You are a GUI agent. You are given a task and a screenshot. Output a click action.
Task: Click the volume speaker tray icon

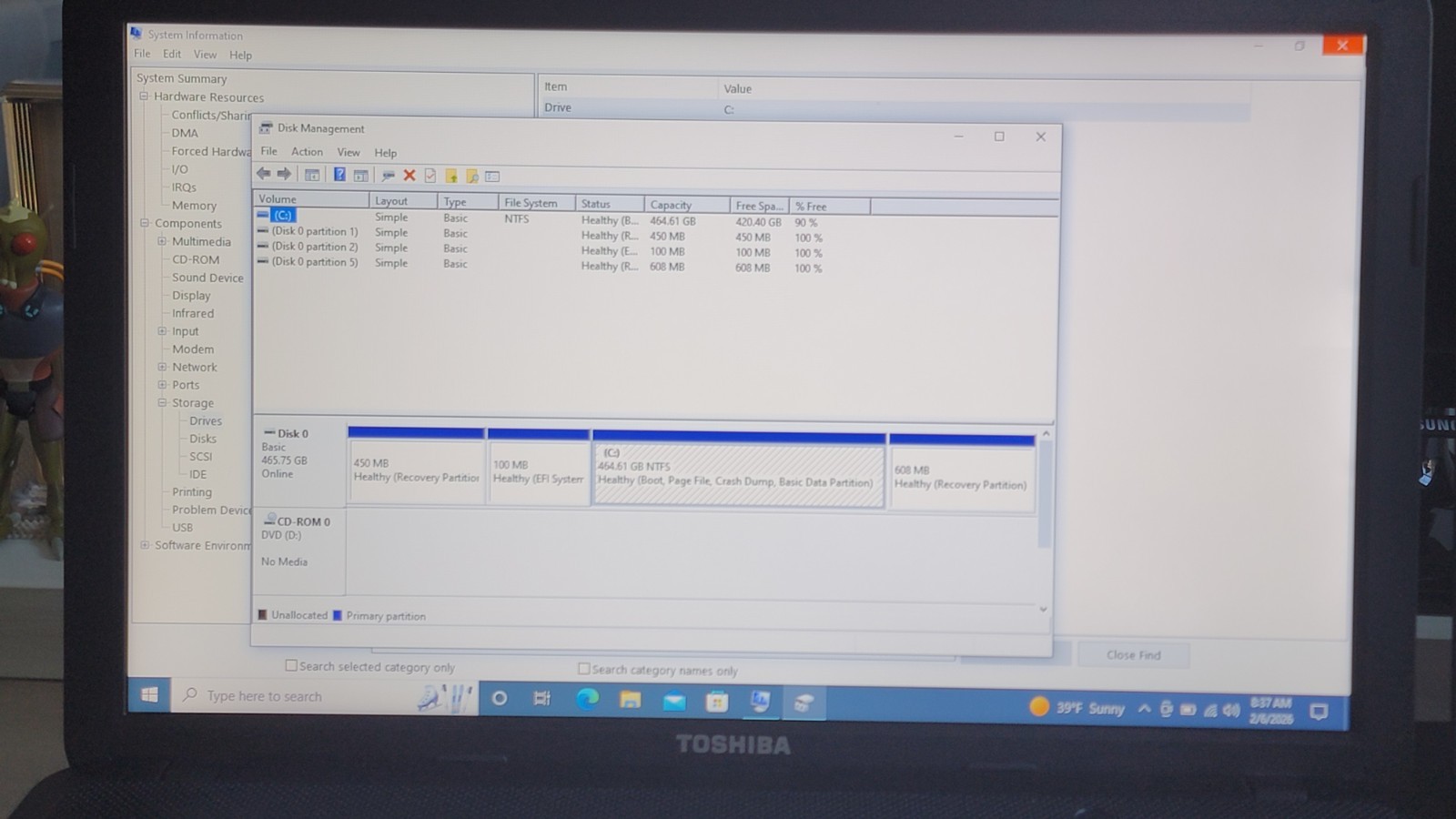pyautogui.click(x=1231, y=710)
